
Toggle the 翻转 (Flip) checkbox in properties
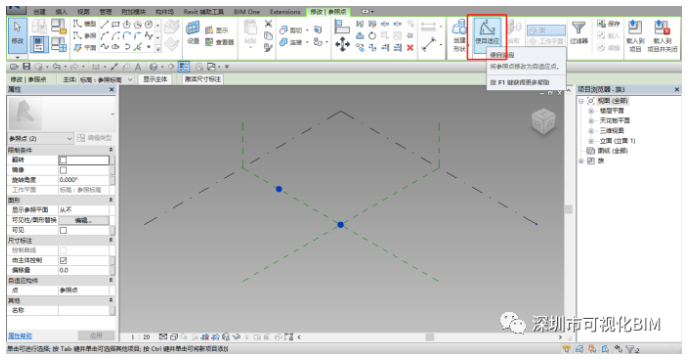63,160
